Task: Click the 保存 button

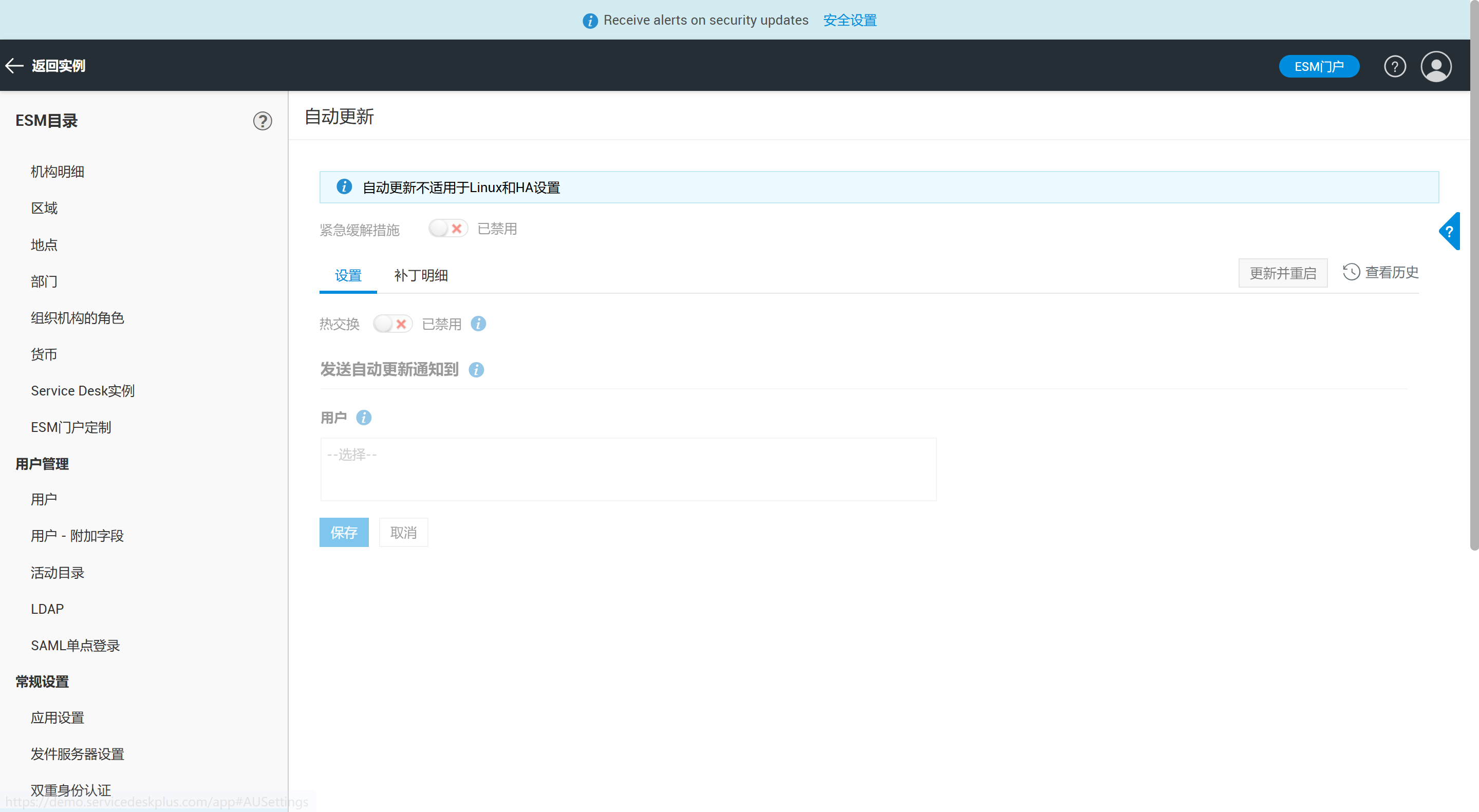Action: point(343,533)
